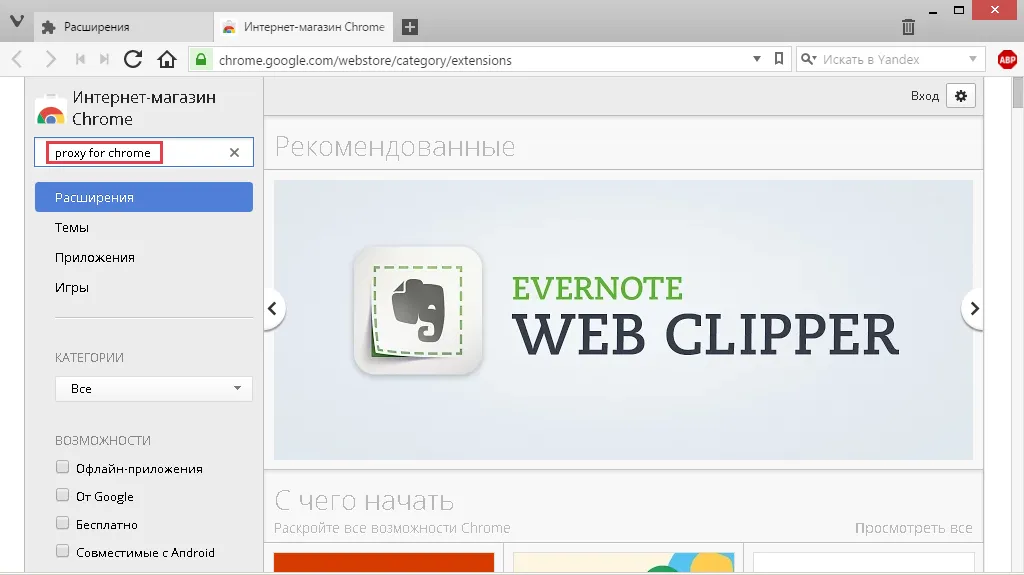
Task: Open the Все categories dropdown
Action: coord(153,389)
